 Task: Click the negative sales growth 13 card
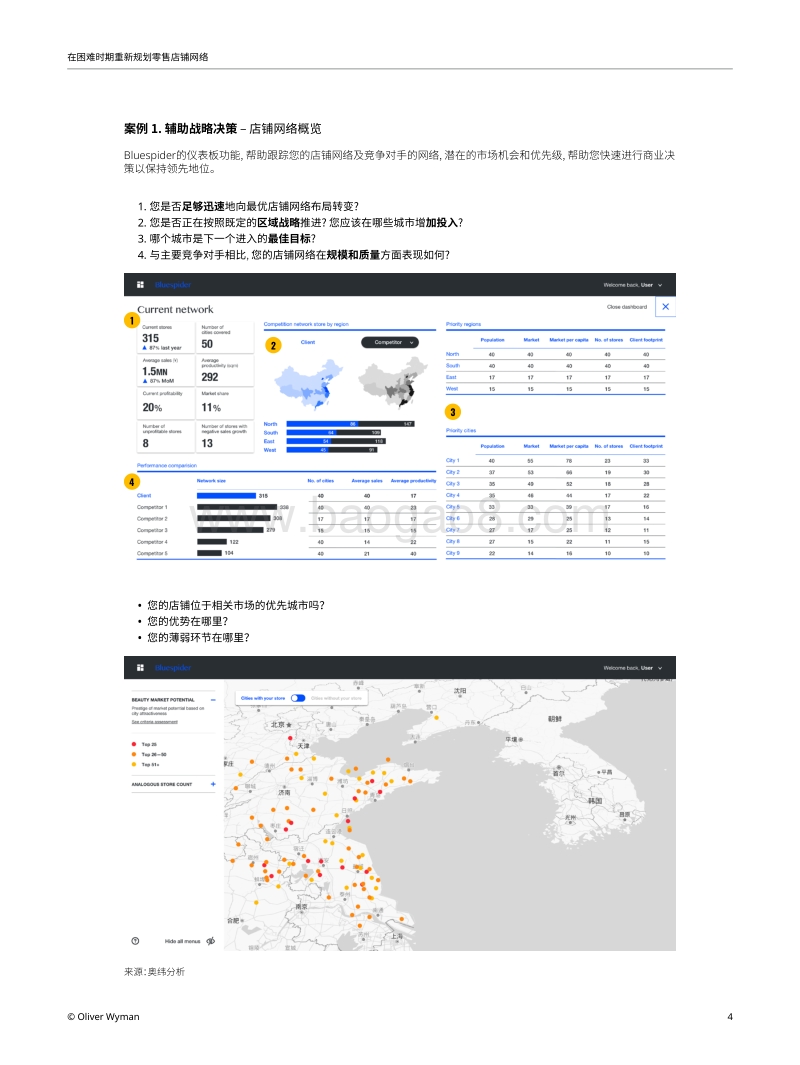point(225,437)
